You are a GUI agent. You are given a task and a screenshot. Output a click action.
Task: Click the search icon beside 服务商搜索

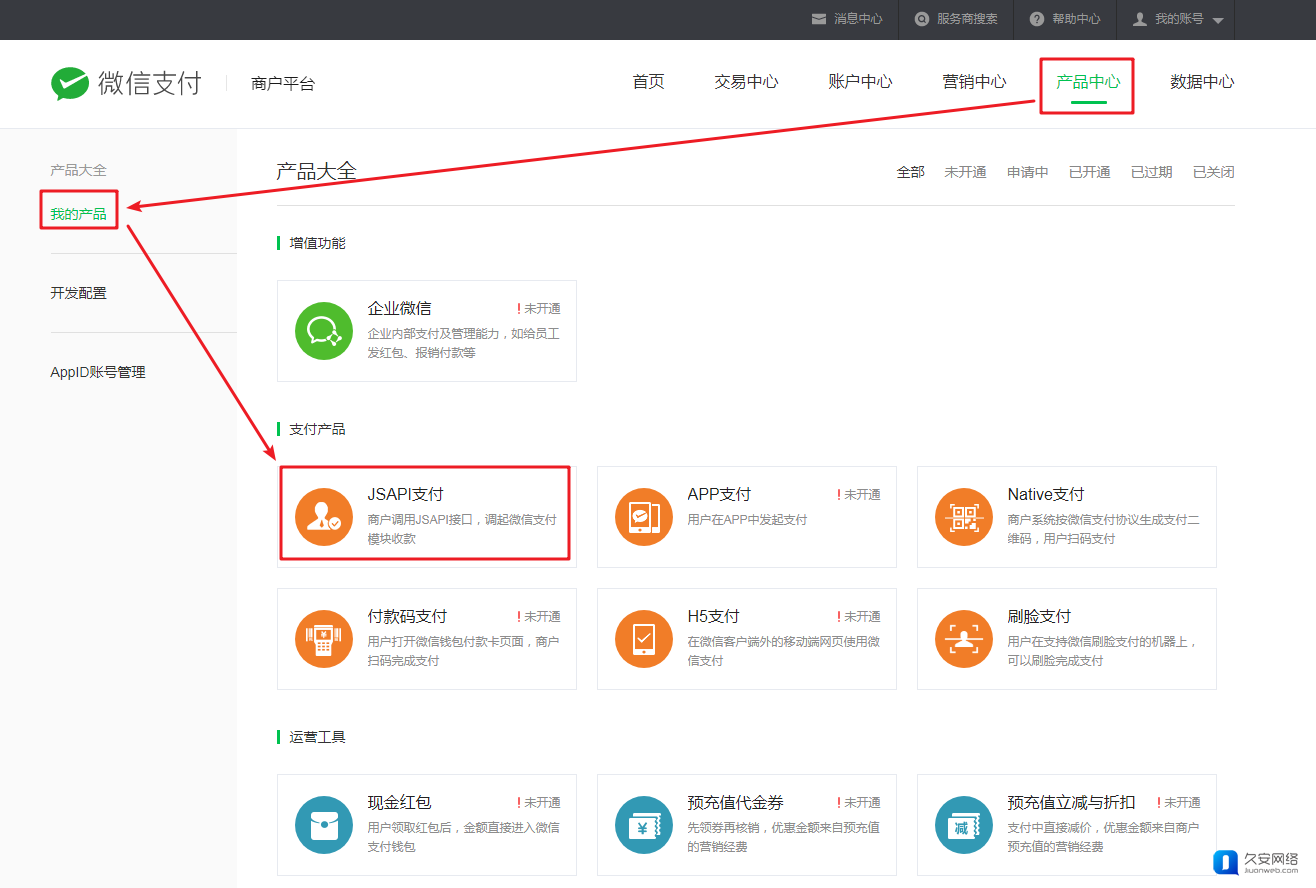[x=922, y=19]
